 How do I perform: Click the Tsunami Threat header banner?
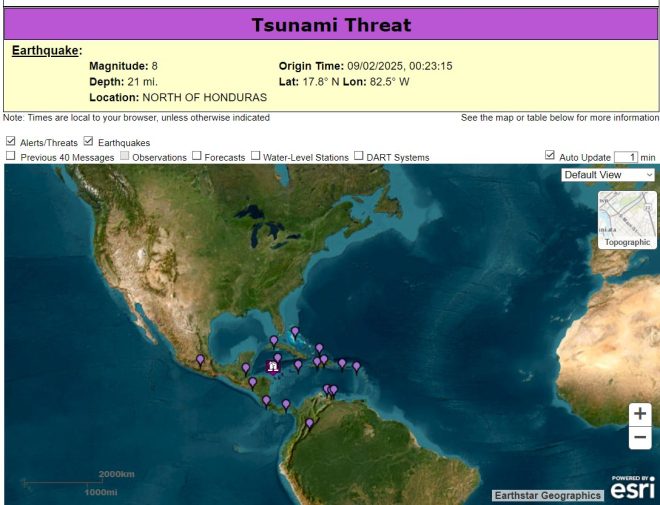pos(330,25)
